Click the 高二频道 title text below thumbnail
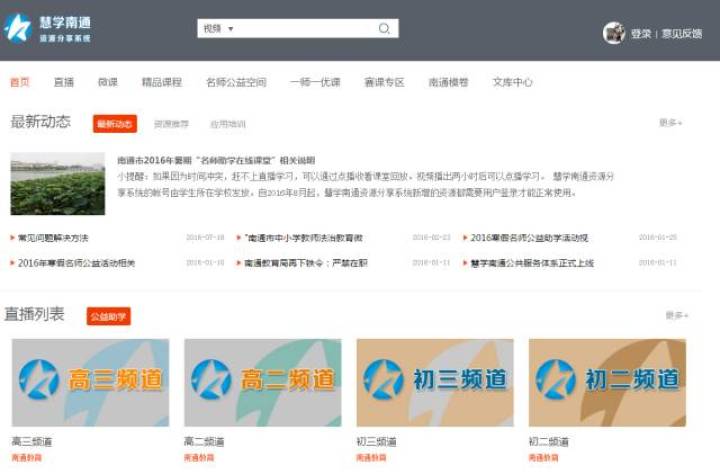Screen dimensions: 720x474 point(204,442)
